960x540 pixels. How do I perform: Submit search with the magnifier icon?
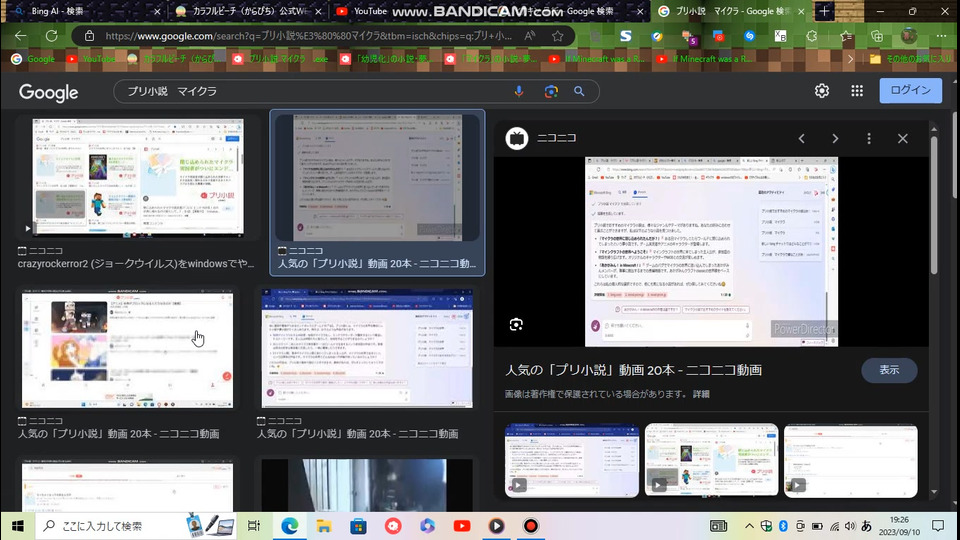pyautogui.click(x=579, y=91)
